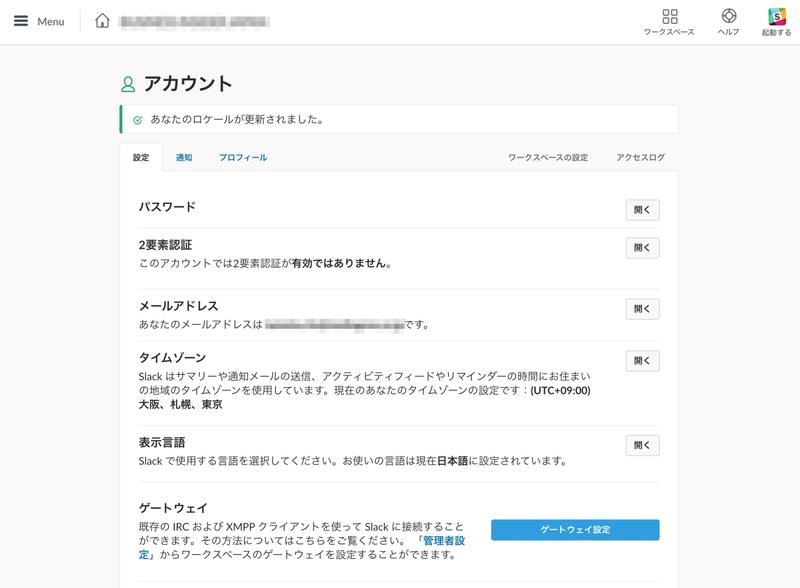Open the アクセスログ tab
800x588 pixels.
(640, 157)
